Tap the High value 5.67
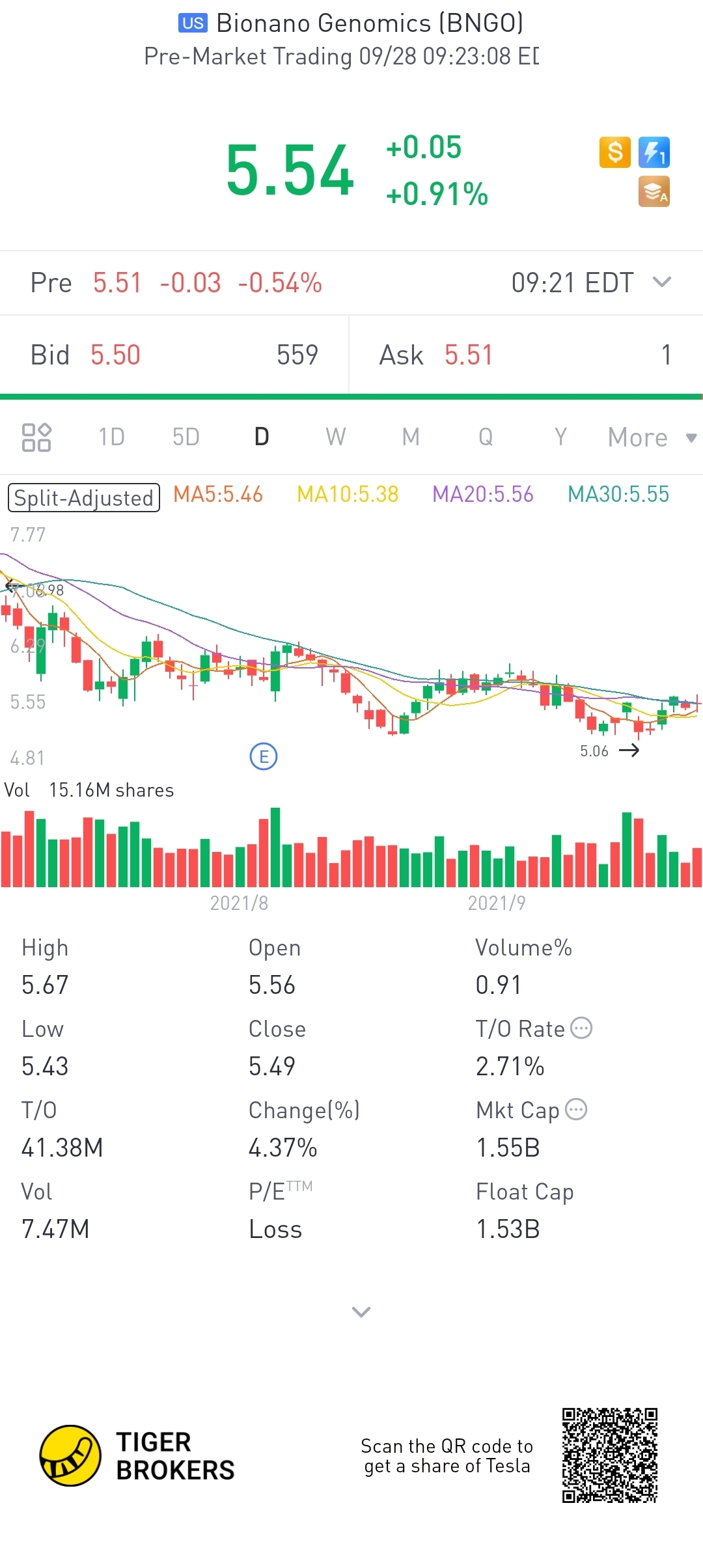Screen dimensions: 703x1568 (x=45, y=985)
